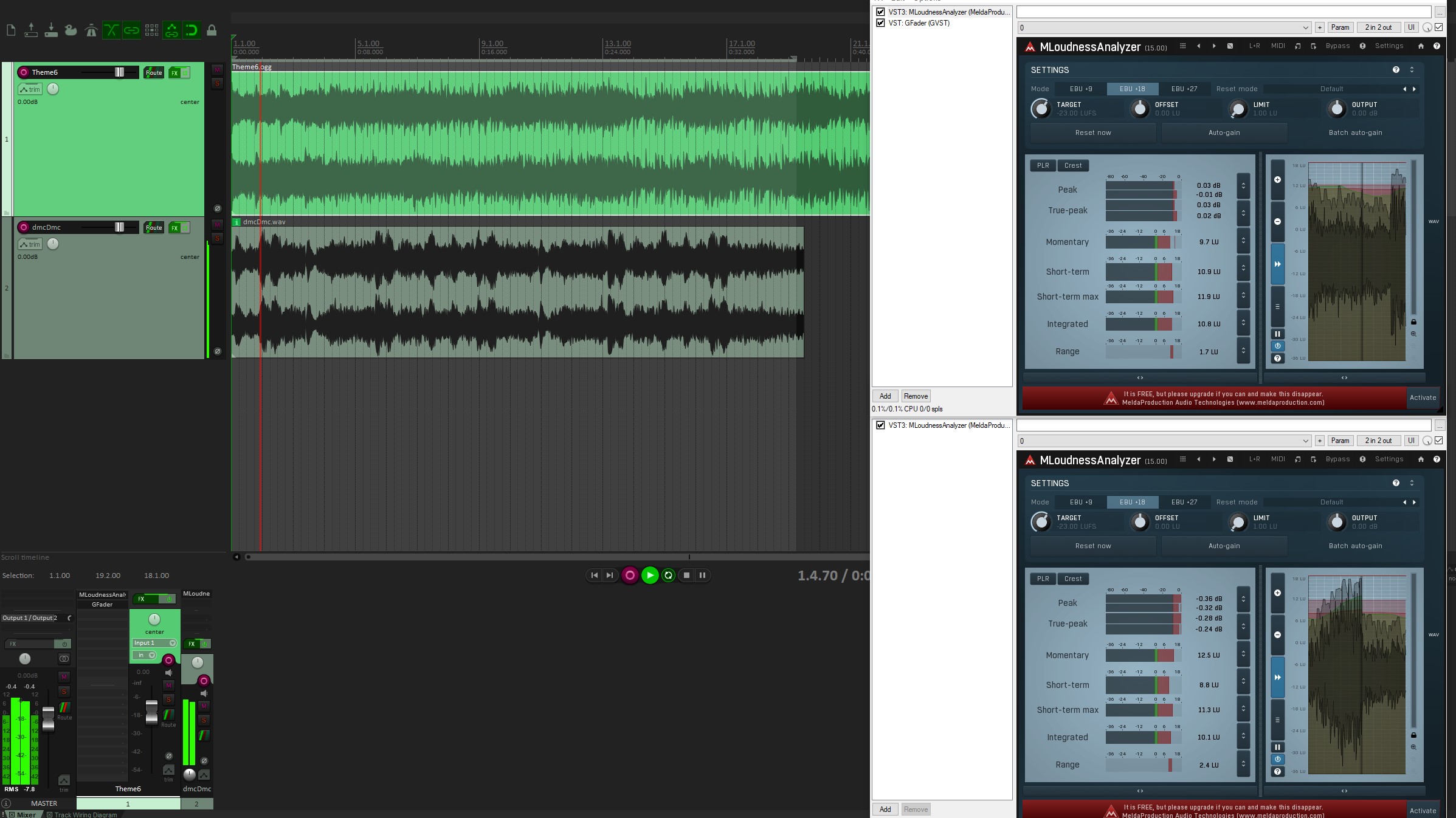Click Auto-gain in upper analyzer

click(x=1224, y=132)
